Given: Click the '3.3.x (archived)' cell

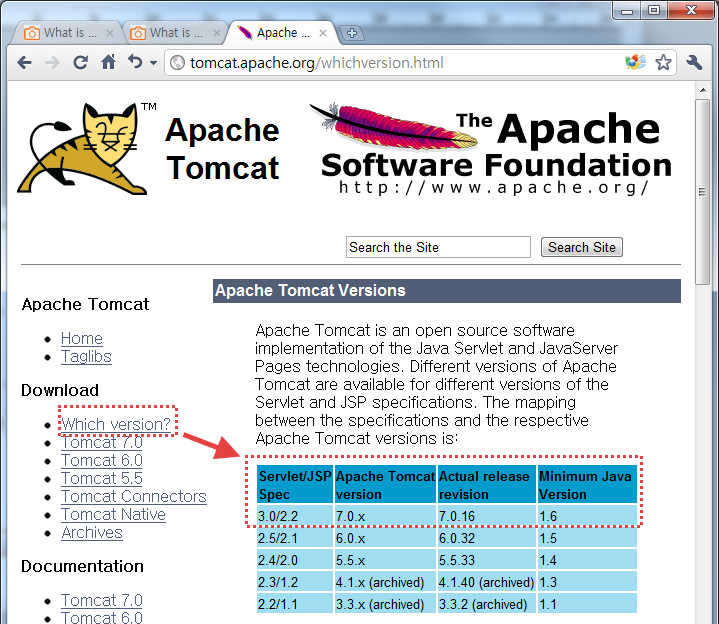Looking at the screenshot, I should click(x=385, y=604).
